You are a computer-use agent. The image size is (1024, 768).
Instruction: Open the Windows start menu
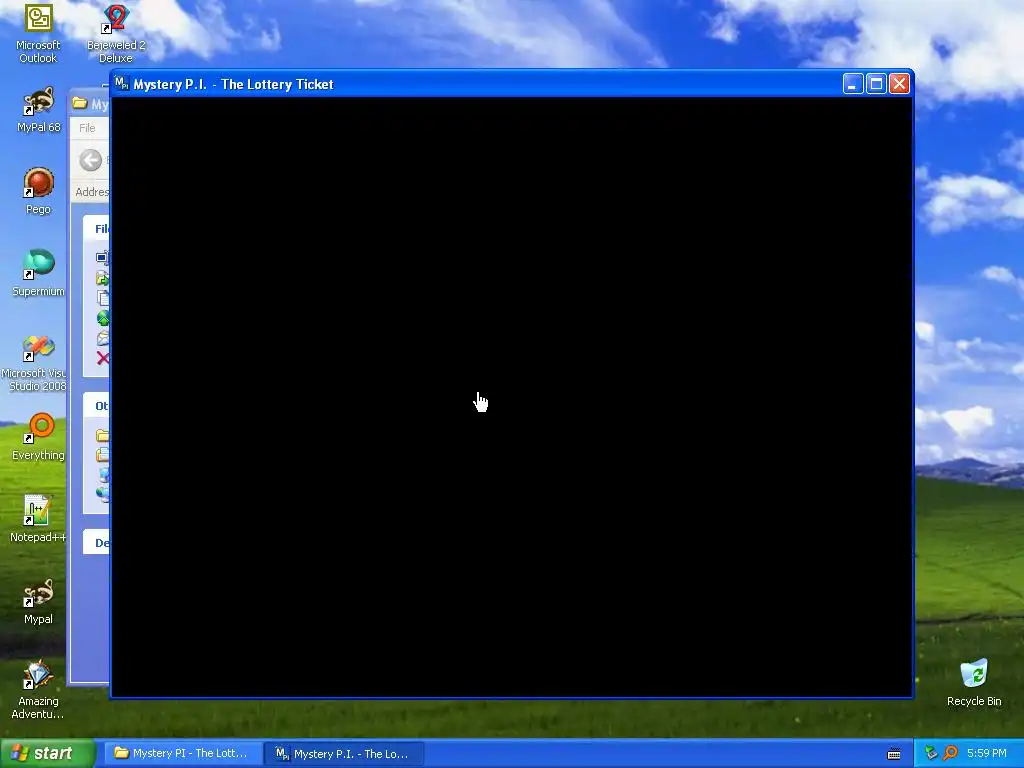[x=47, y=754]
